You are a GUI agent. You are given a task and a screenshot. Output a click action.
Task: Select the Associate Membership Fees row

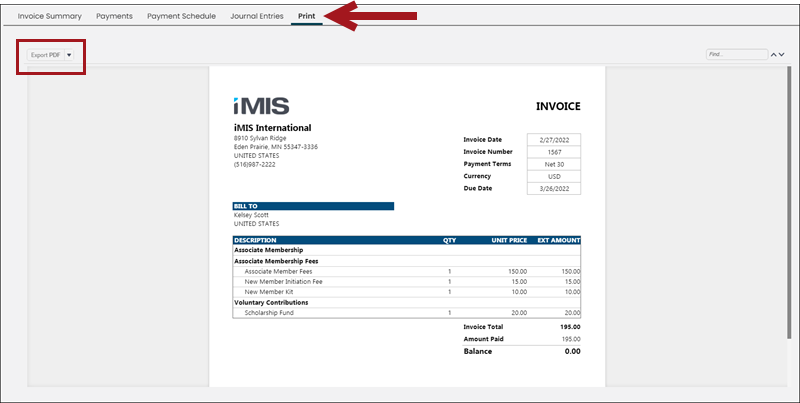tap(407, 261)
